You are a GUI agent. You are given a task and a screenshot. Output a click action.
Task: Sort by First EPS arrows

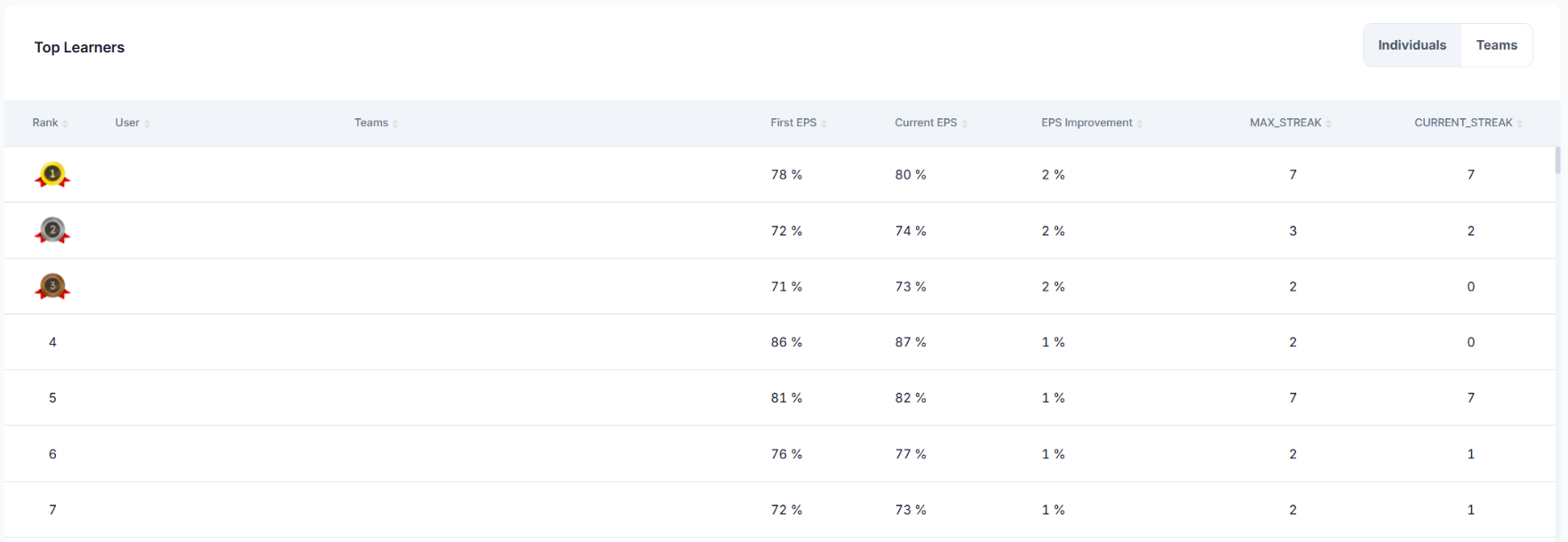point(824,124)
